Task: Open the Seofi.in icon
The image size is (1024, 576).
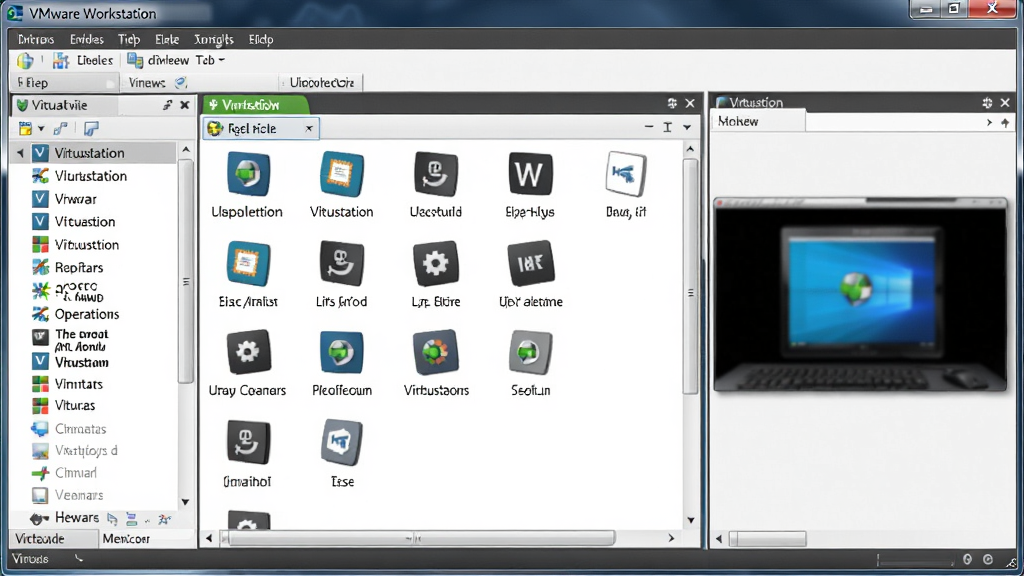Action: [x=530, y=353]
